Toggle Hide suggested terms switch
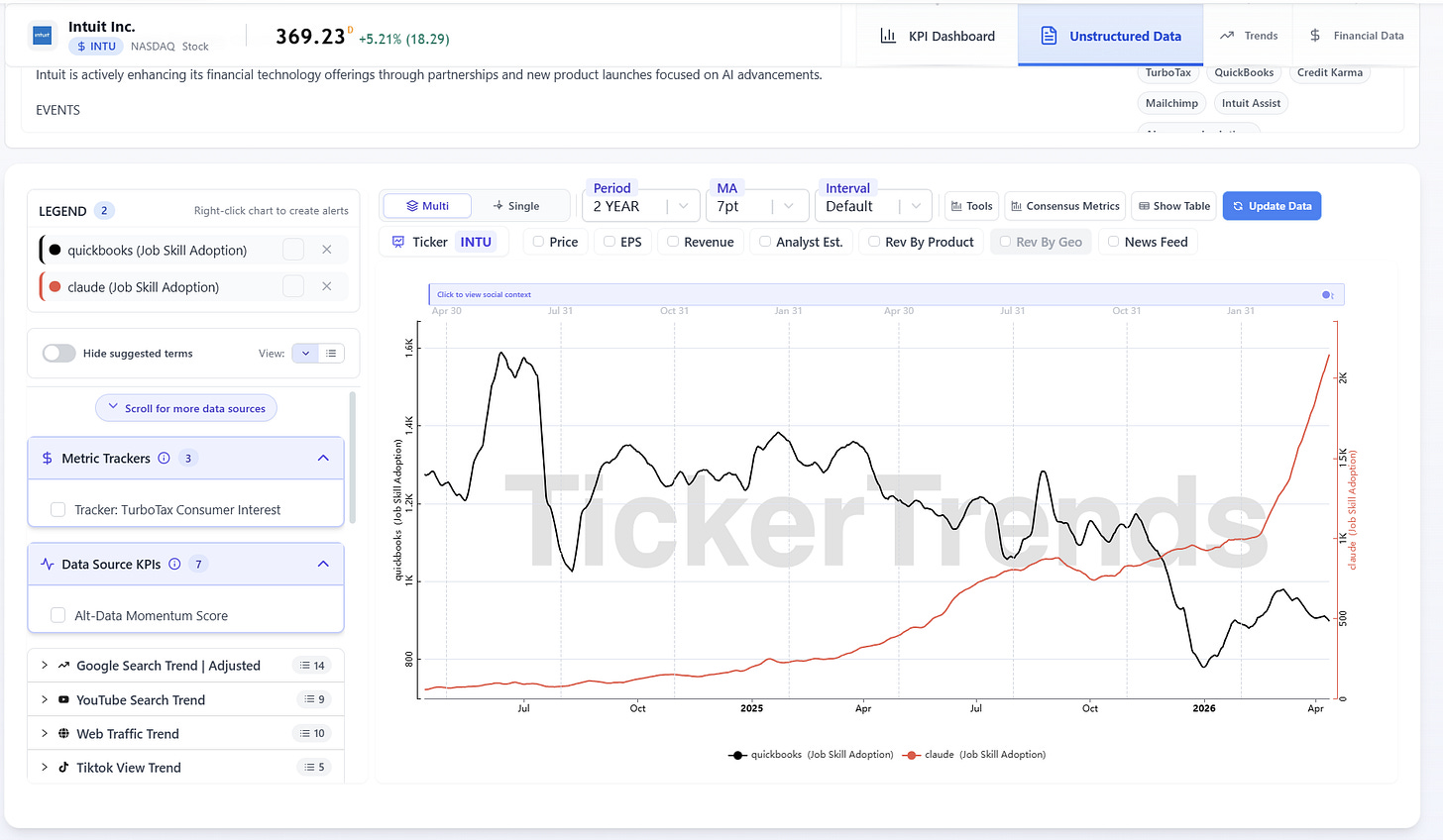 pyautogui.click(x=59, y=354)
